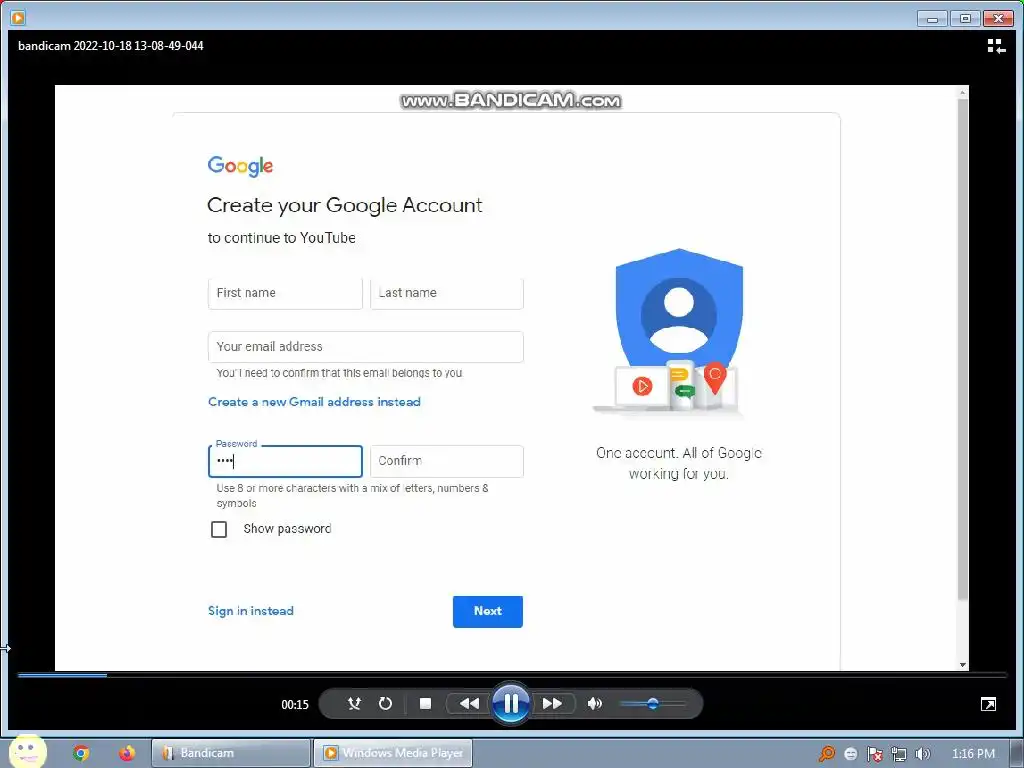
Task: Click the Last name field
Action: (x=447, y=293)
